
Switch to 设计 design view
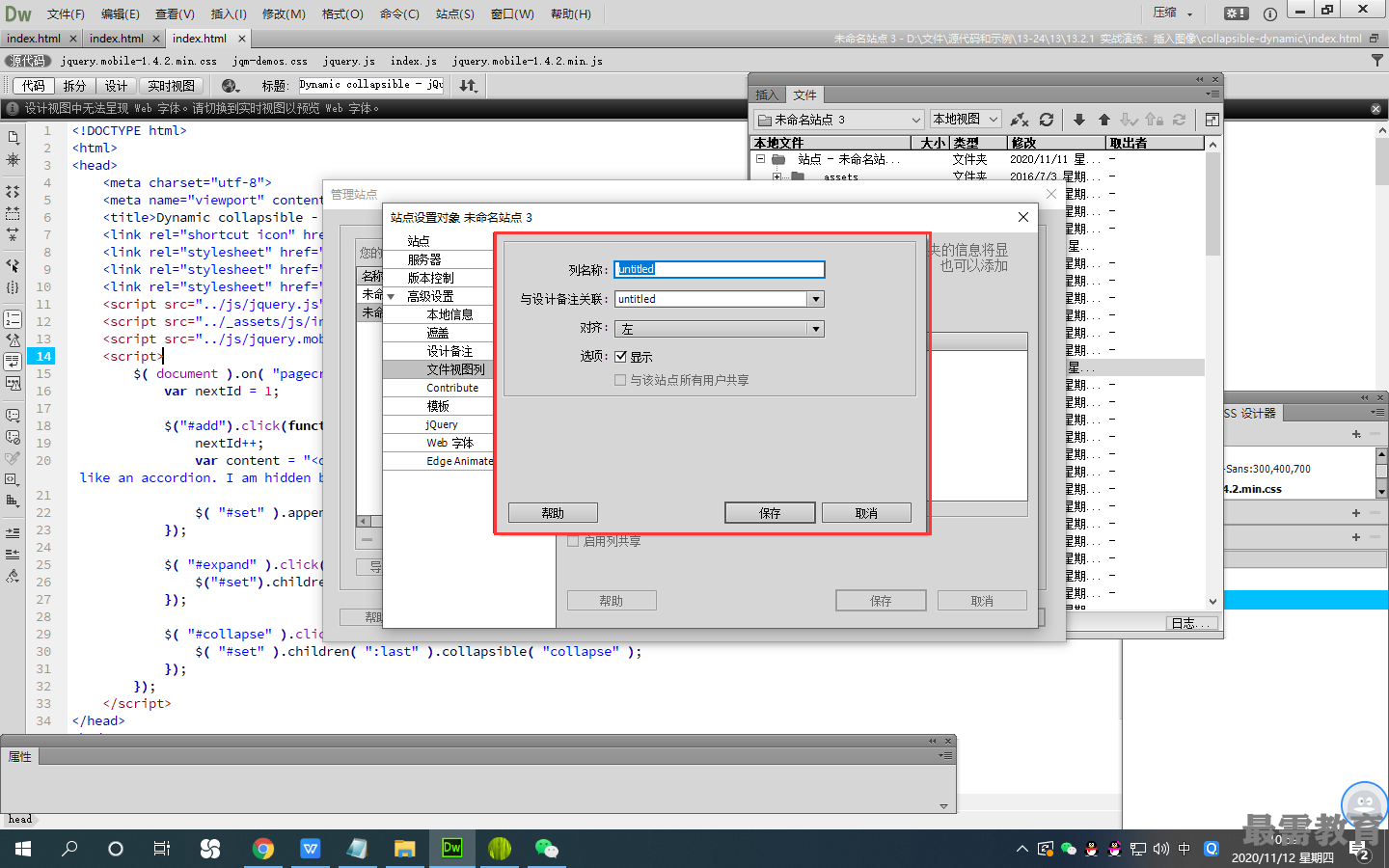point(117,86)
